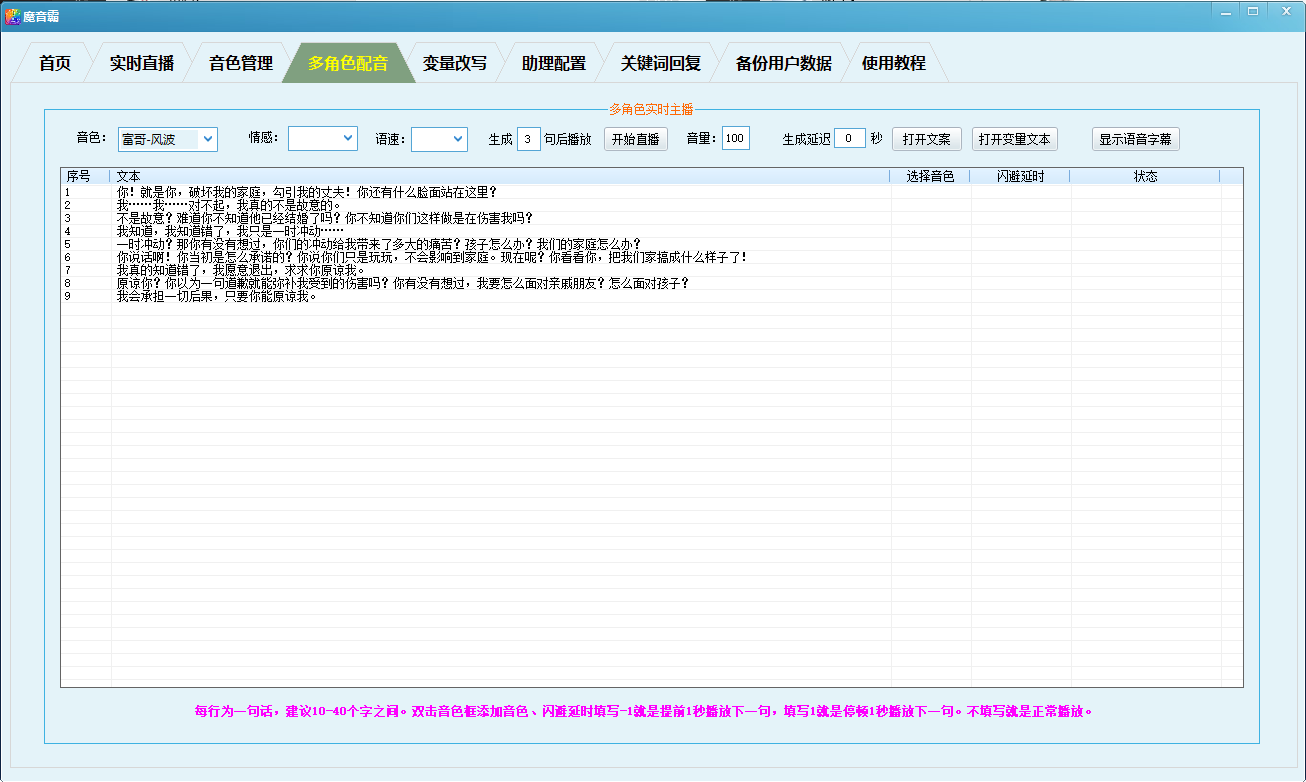Click the 生成延迟 delay input field
Screen dimensions: 1306x782
tap(850, 138)
